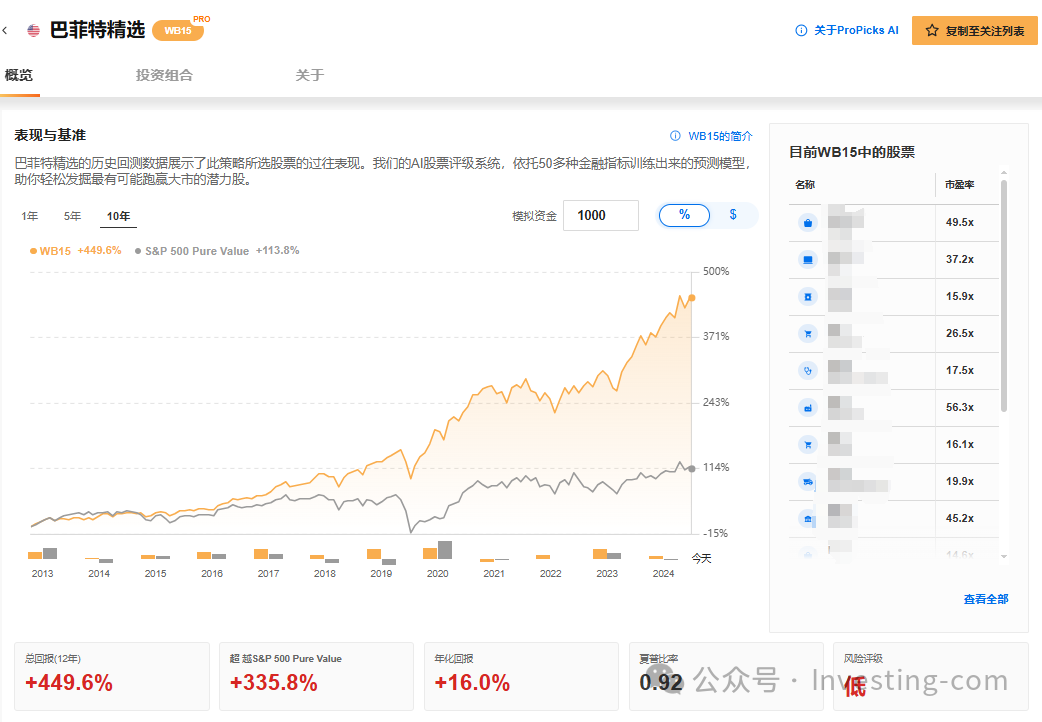1042x722 pixels.
Task: Click the bank icon in 45.2x row
Action: (807, 519)
